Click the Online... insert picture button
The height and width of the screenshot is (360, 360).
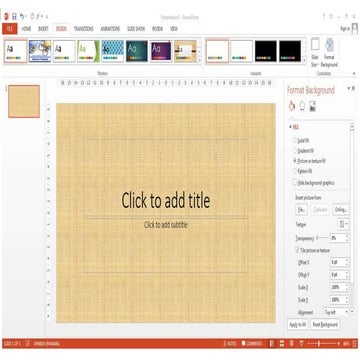click(341, 210)
